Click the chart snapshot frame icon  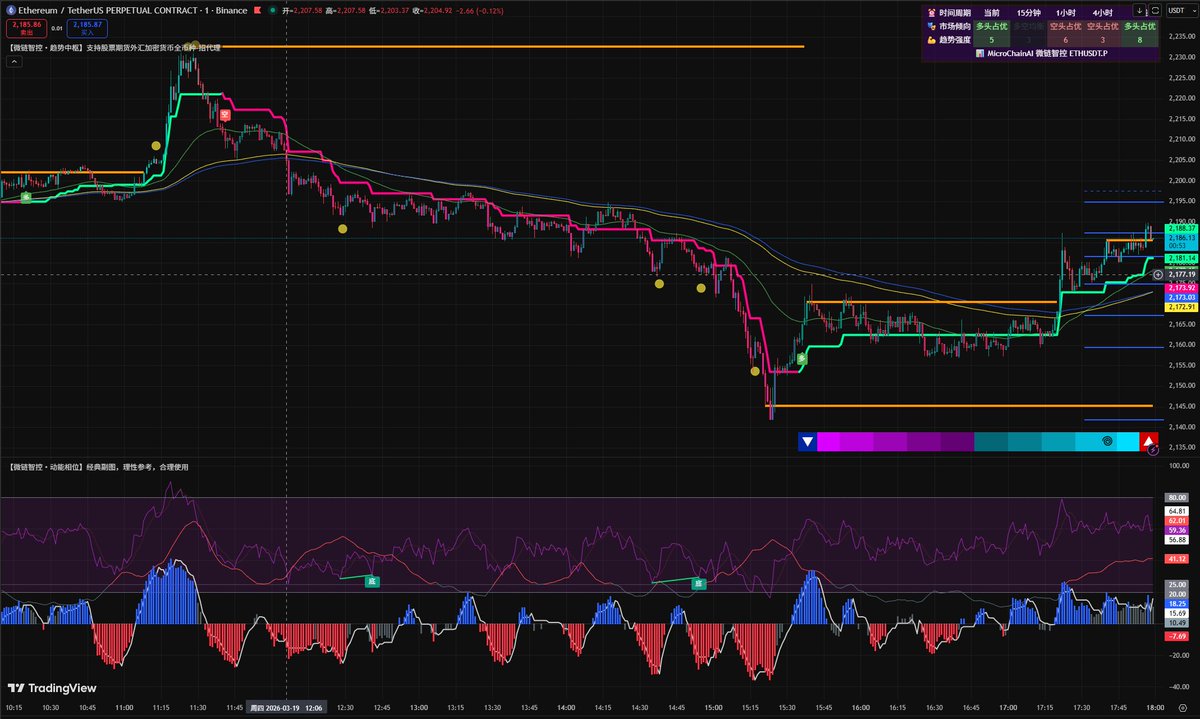point(1153,10)
